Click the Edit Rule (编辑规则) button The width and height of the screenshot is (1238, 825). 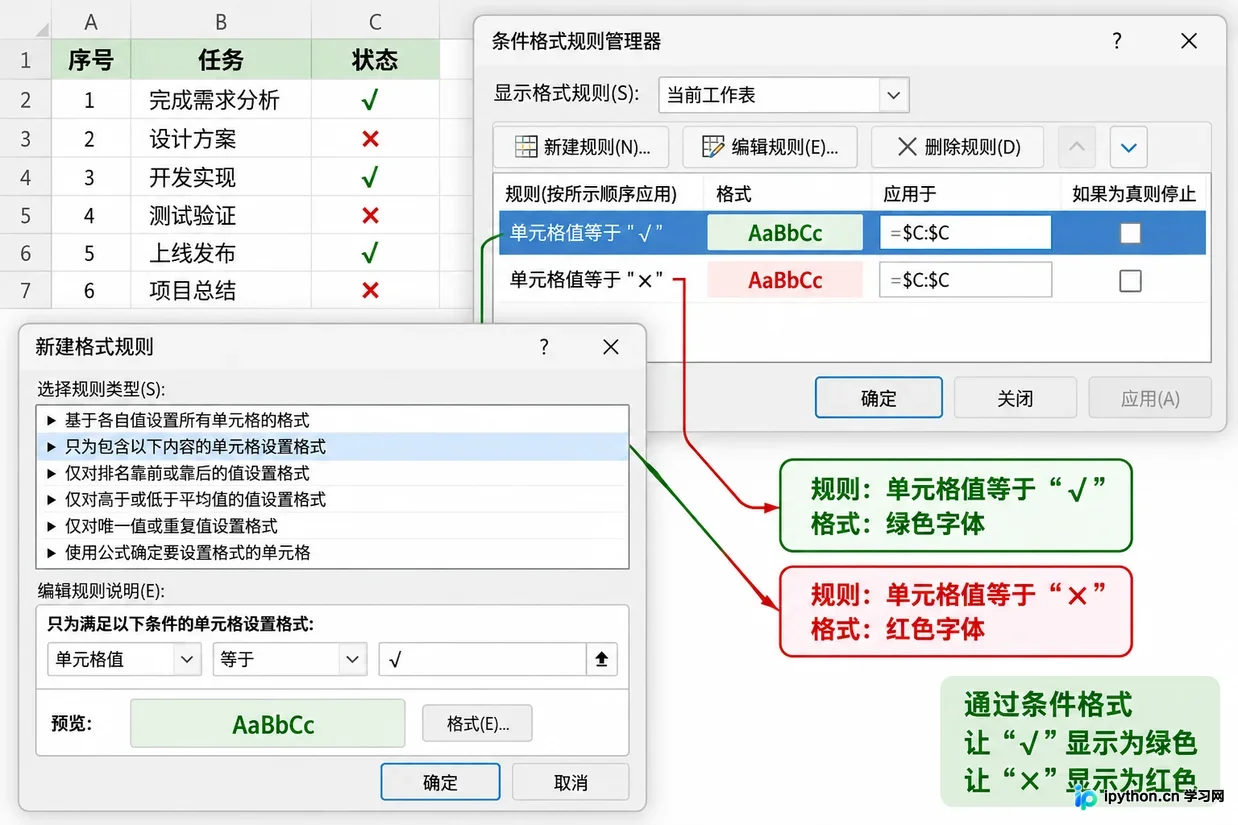pos(770,147)
